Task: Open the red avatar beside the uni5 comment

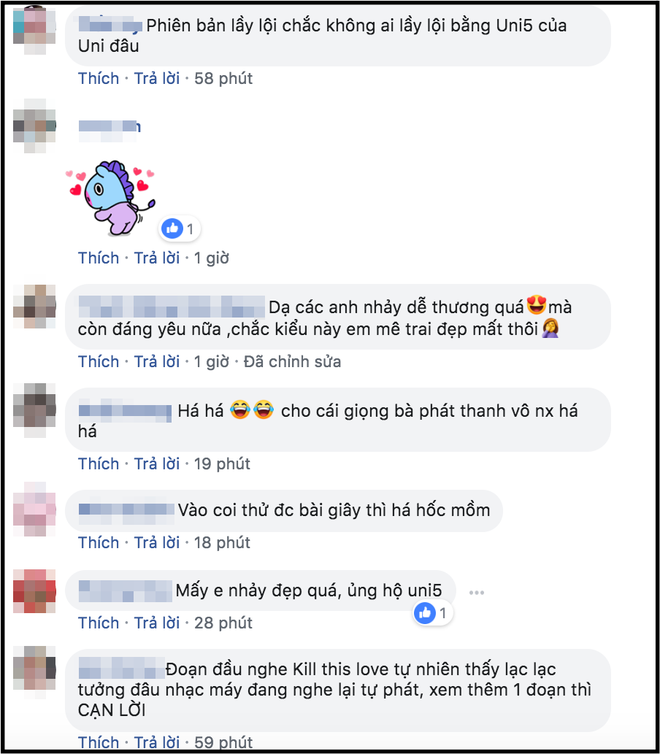Action: point(34,591)
